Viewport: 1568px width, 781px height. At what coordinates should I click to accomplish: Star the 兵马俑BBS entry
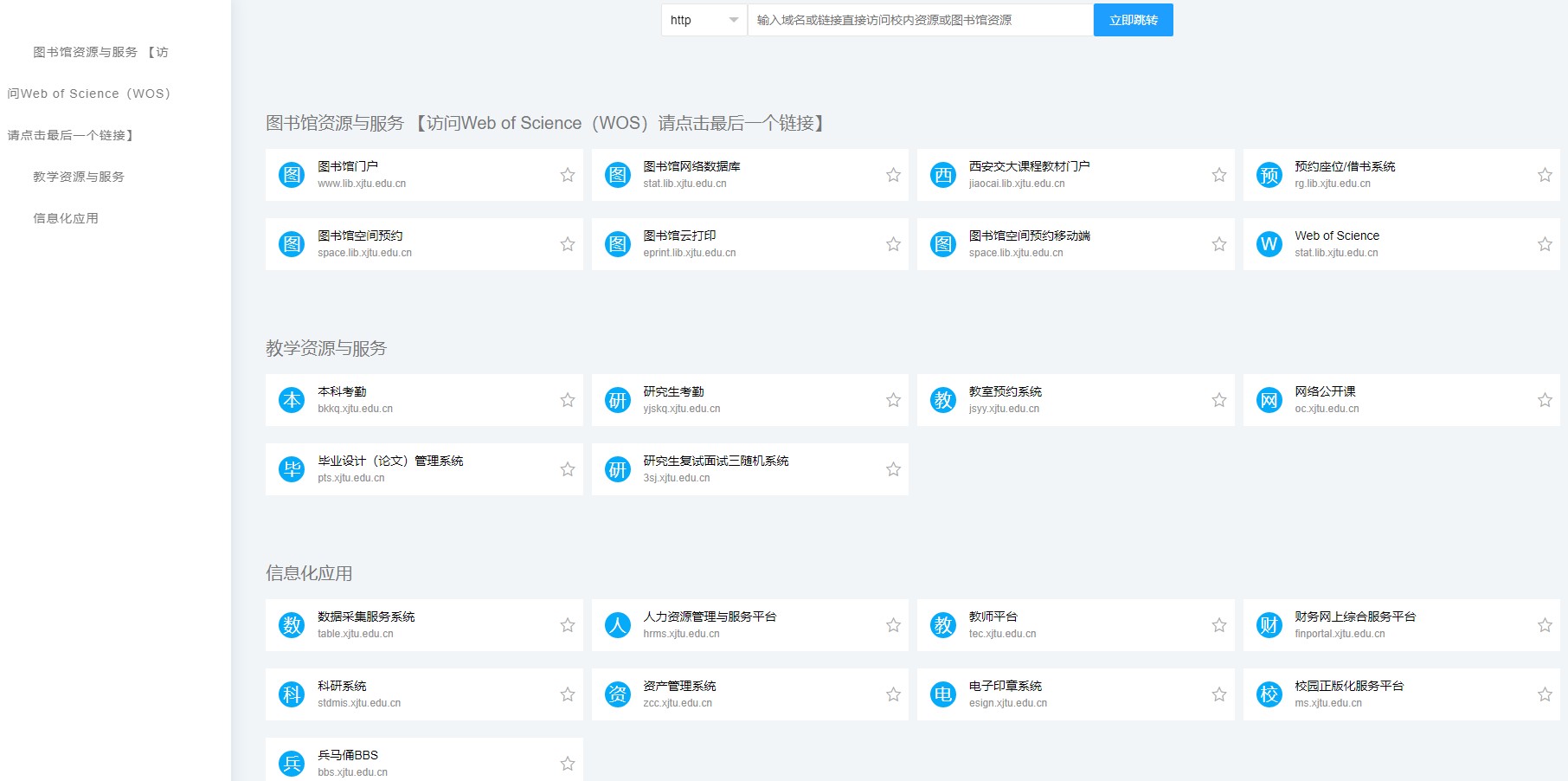tap(568, 764)
